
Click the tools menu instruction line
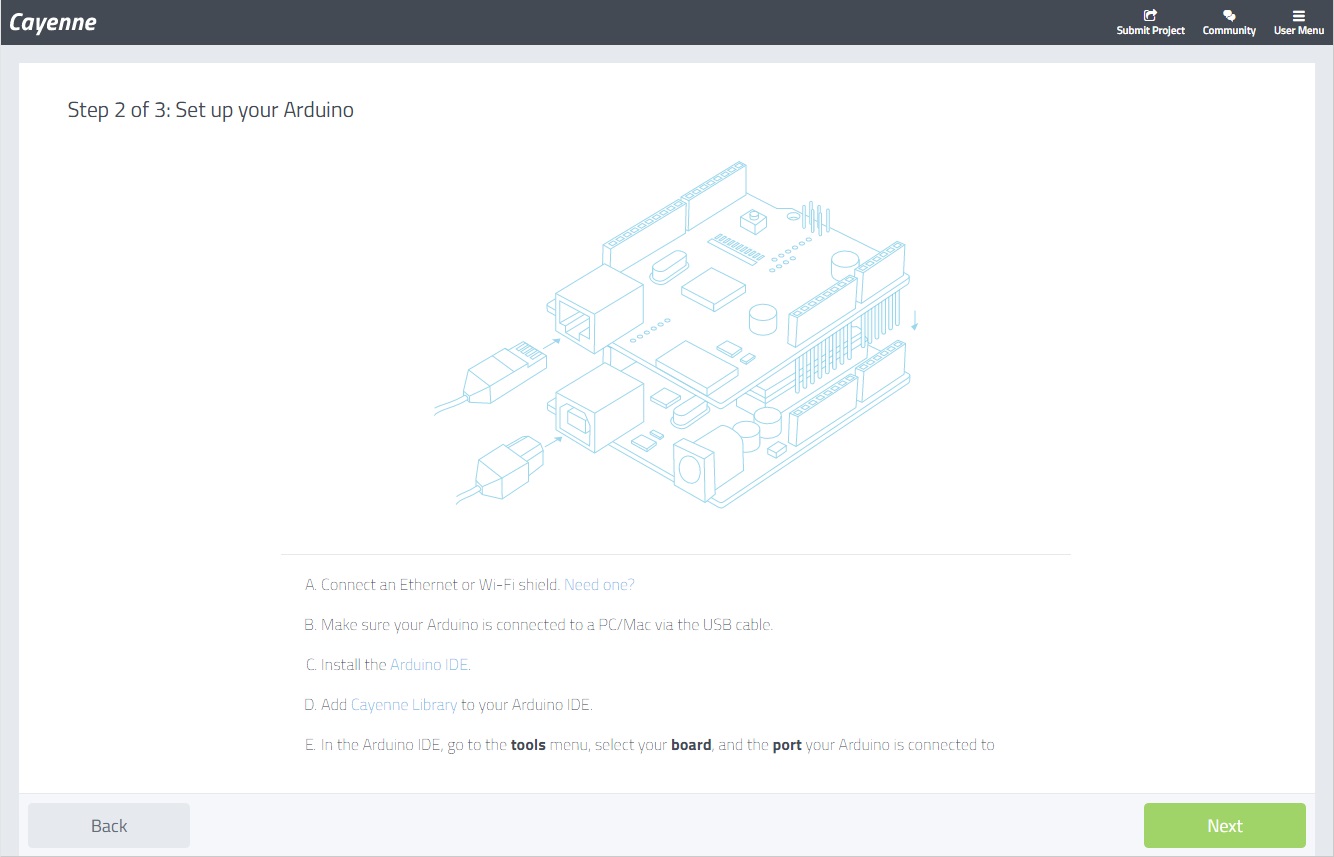pos(649,745)
